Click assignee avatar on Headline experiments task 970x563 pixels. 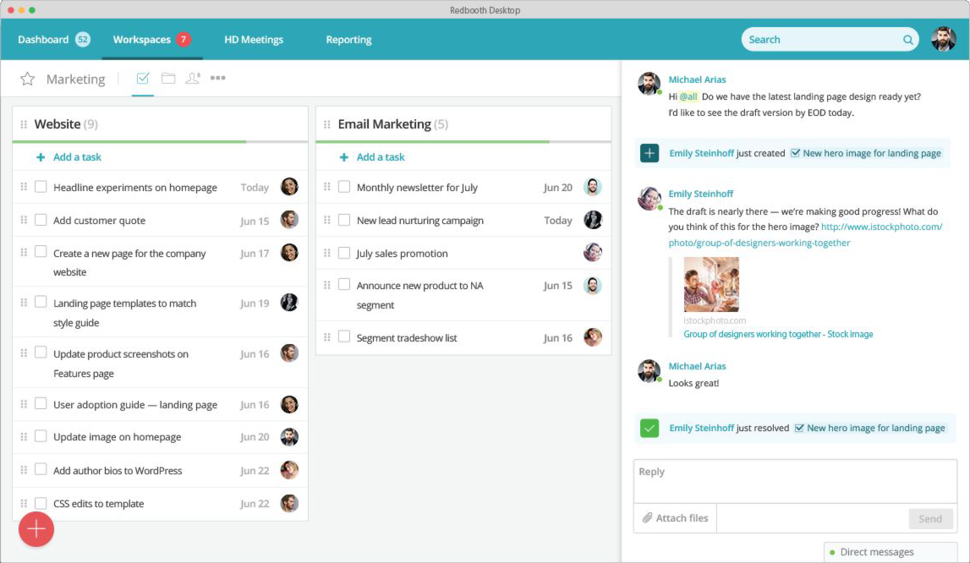289,186
